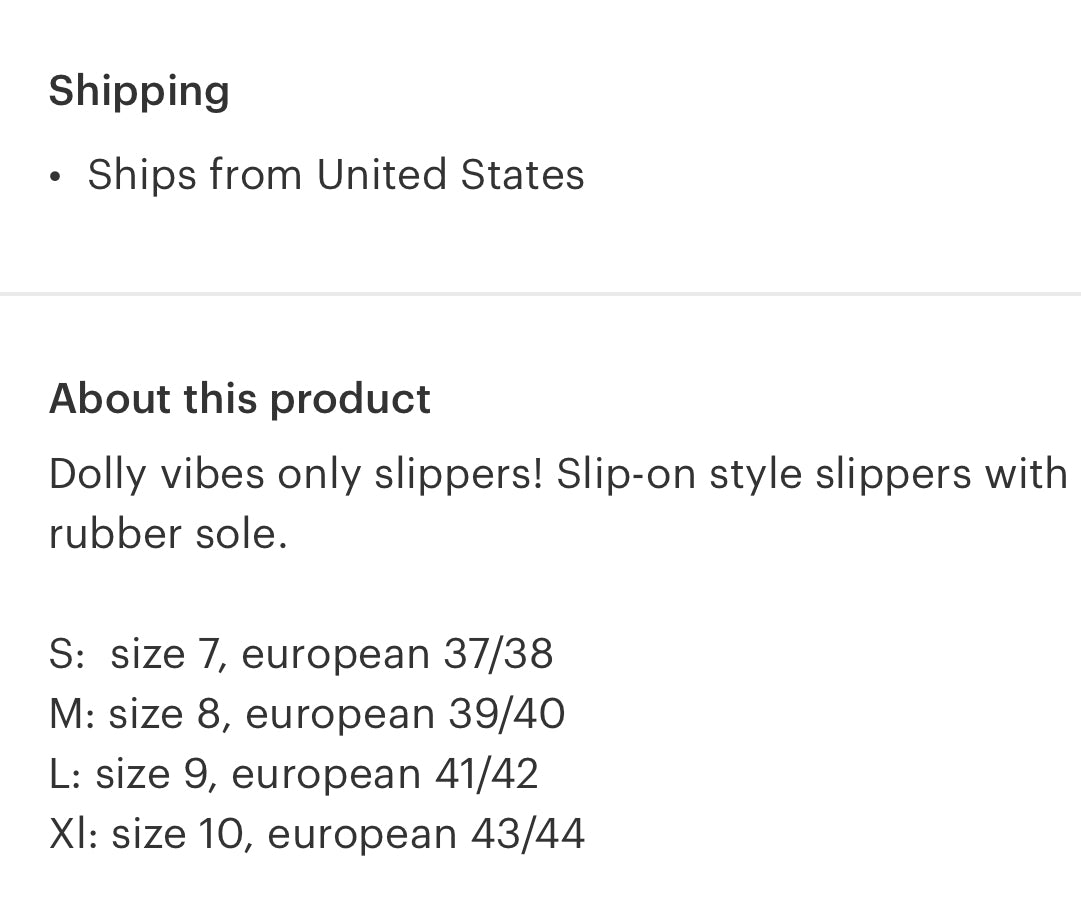Click the european 37/38 measurement

[397, 654]
